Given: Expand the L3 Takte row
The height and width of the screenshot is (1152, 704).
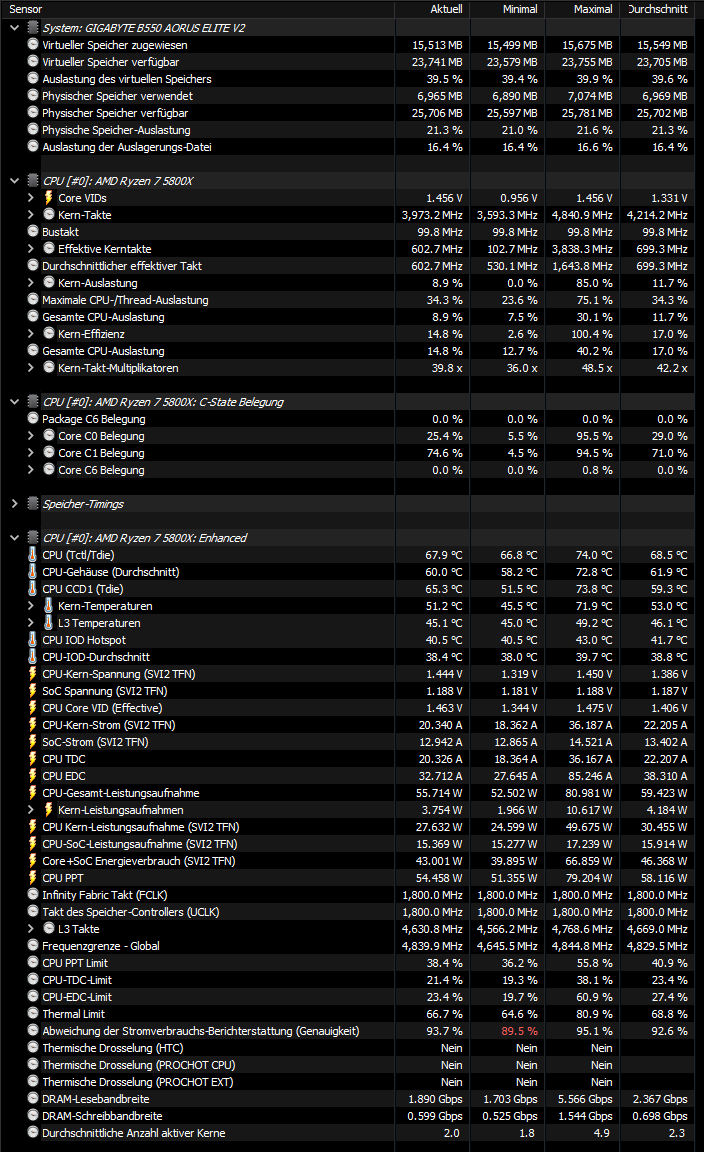Looking at the screenshot, I should (31, 929).
